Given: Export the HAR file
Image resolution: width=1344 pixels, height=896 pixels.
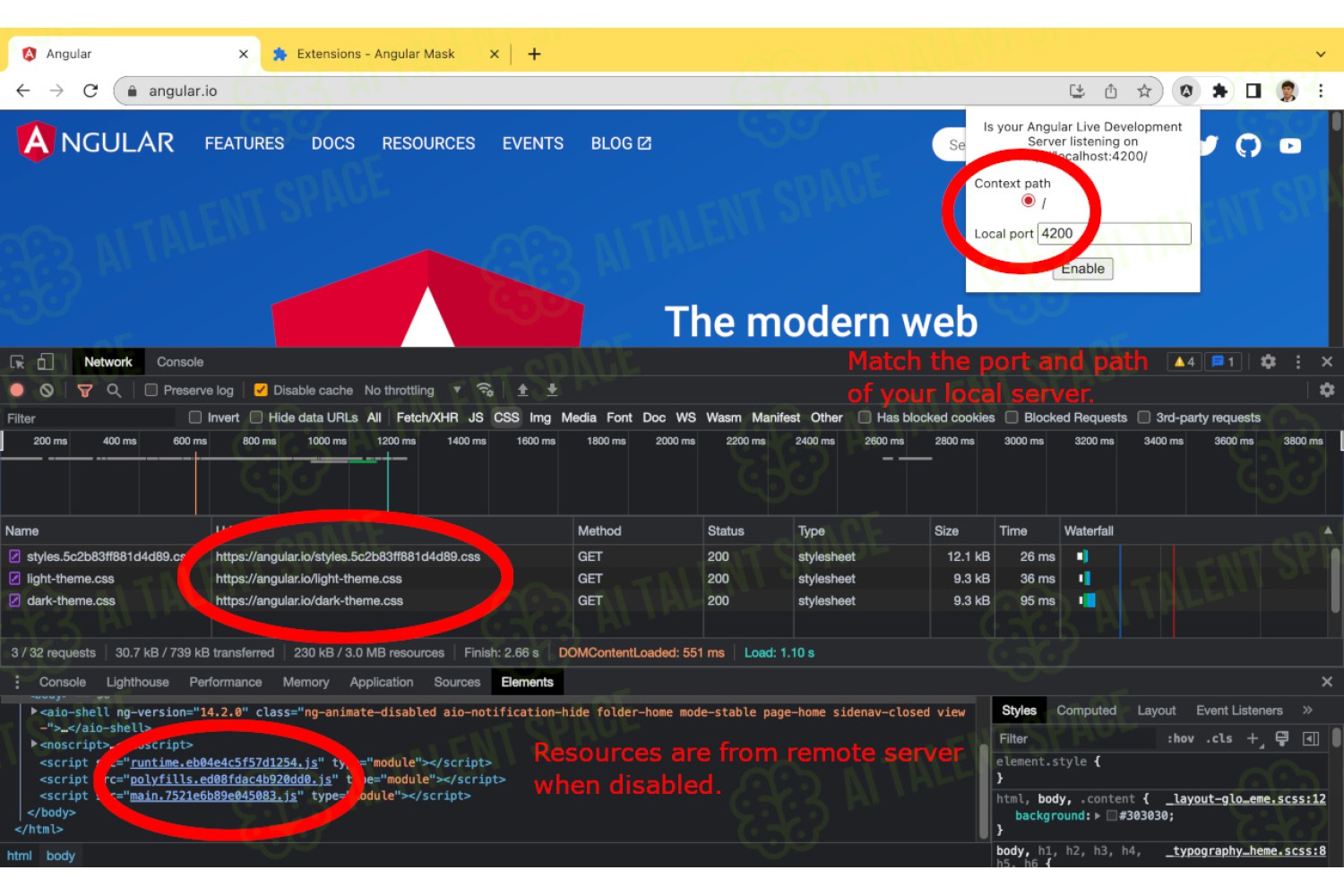Looking at the screenshot, I should [552, 390].
